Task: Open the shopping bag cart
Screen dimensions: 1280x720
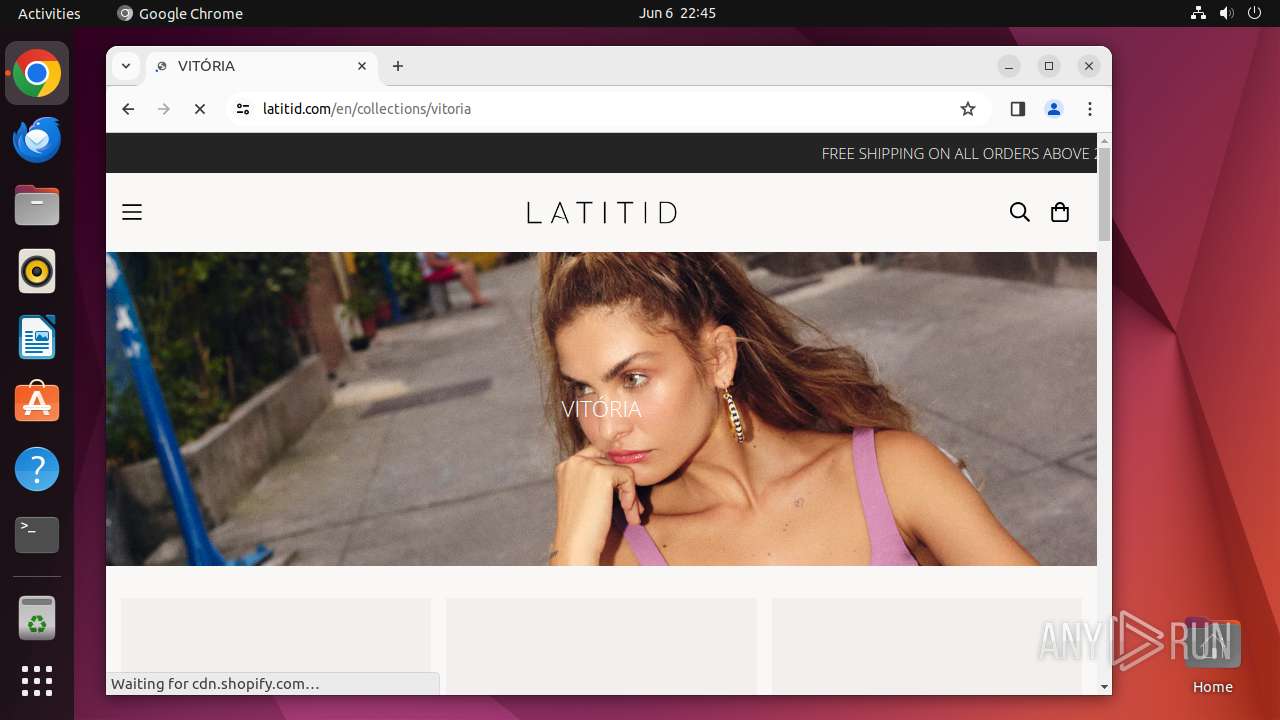Action: [1060, 212]
